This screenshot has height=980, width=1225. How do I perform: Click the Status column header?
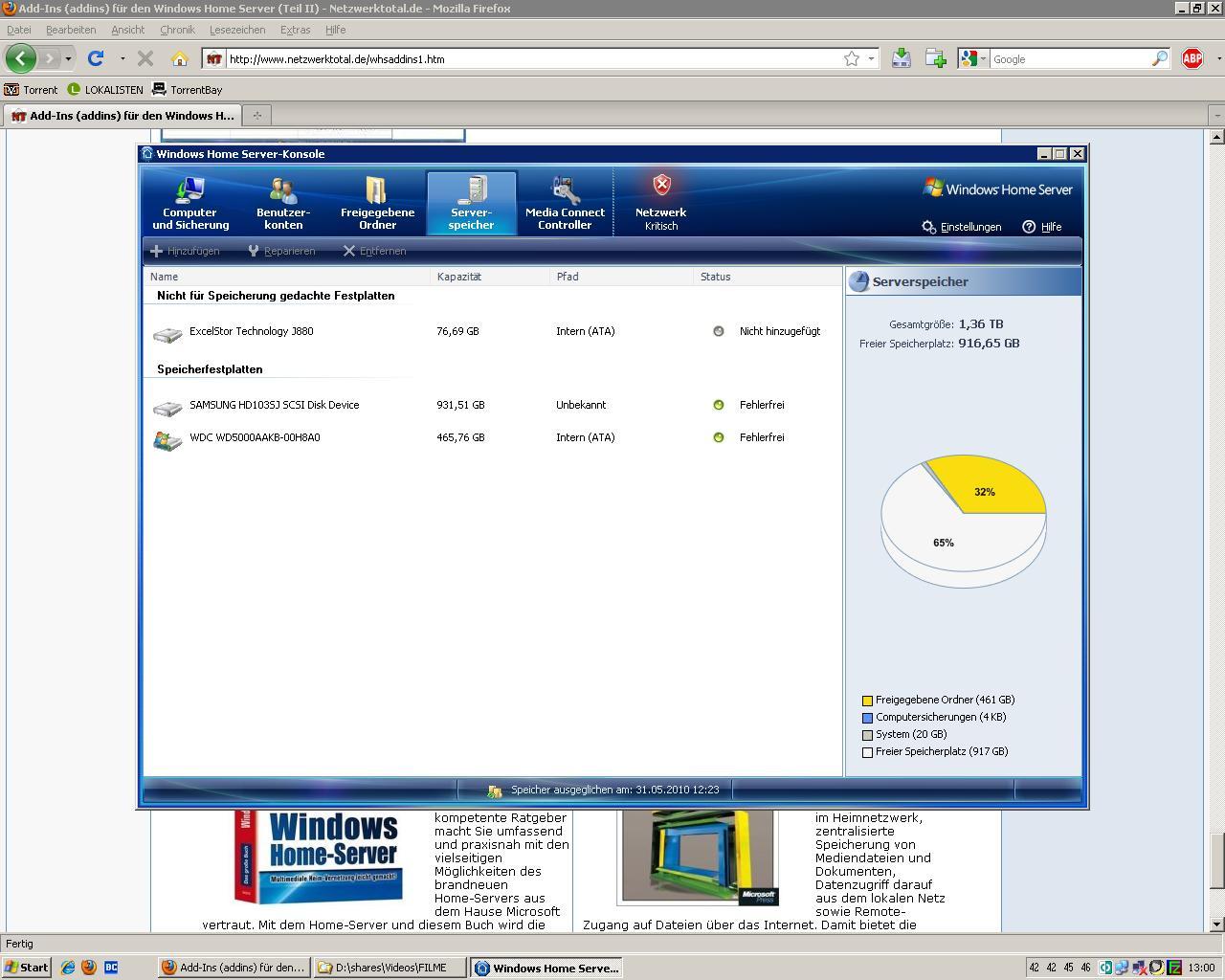(767, 277)
